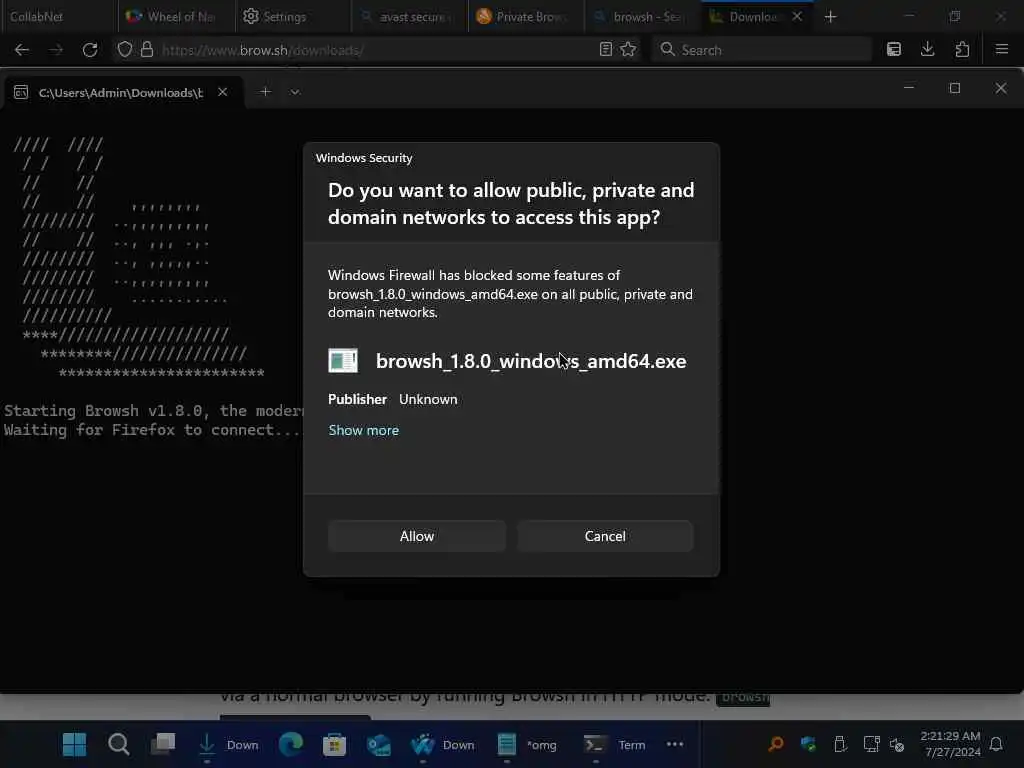Click the browsh executable icon in dialog
The height and width of the screenshot is (768, 1024).
coord(343,360)
